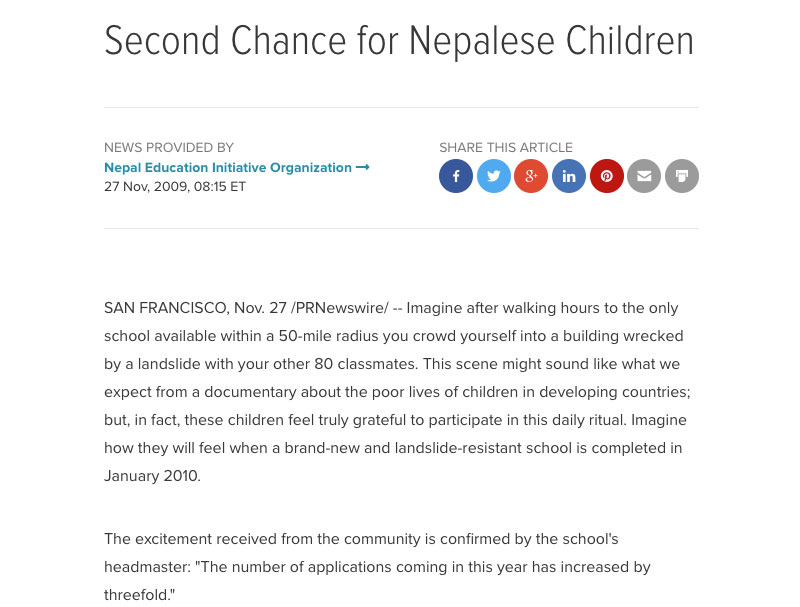Share the article on LinkedIn
The height and width of the screenshot is (607, 800).
[569, 176]
